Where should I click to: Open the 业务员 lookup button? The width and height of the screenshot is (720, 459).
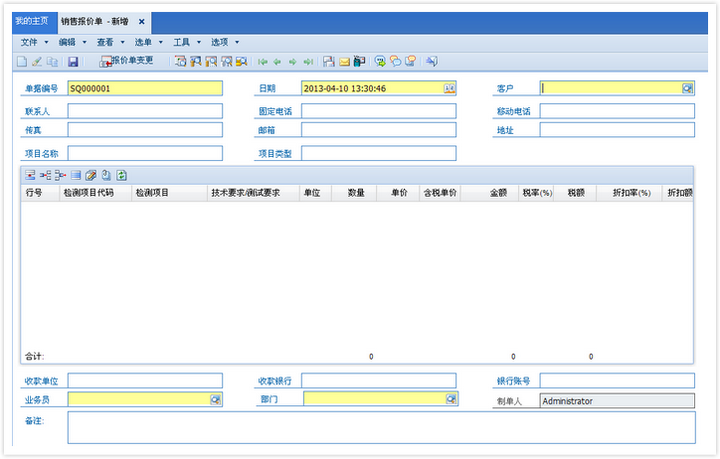point(215,399)
